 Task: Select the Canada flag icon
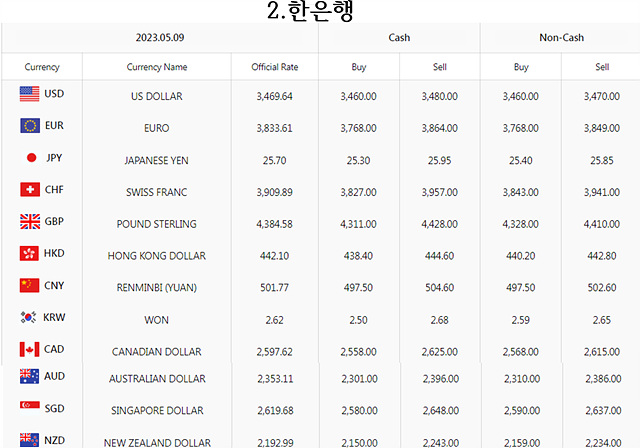point(29,349)
